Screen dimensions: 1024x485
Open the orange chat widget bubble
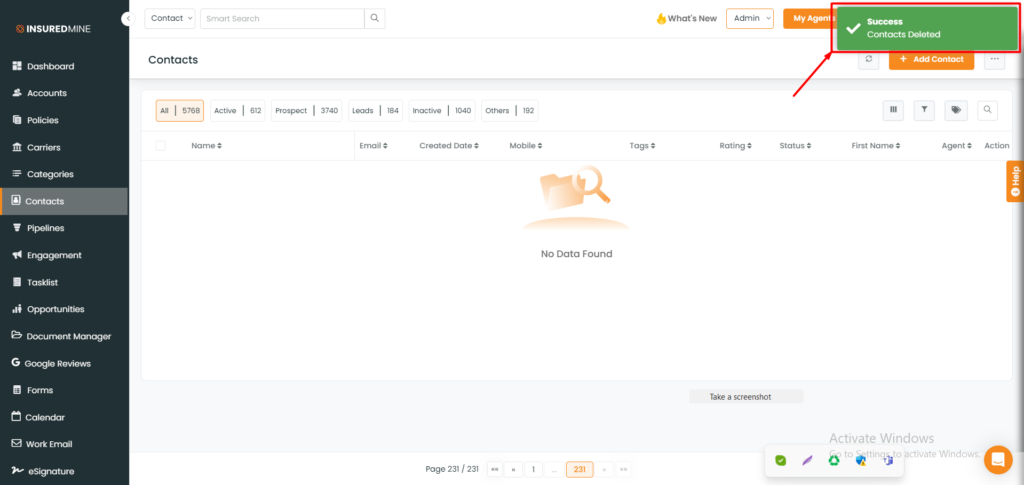point(998,460)
